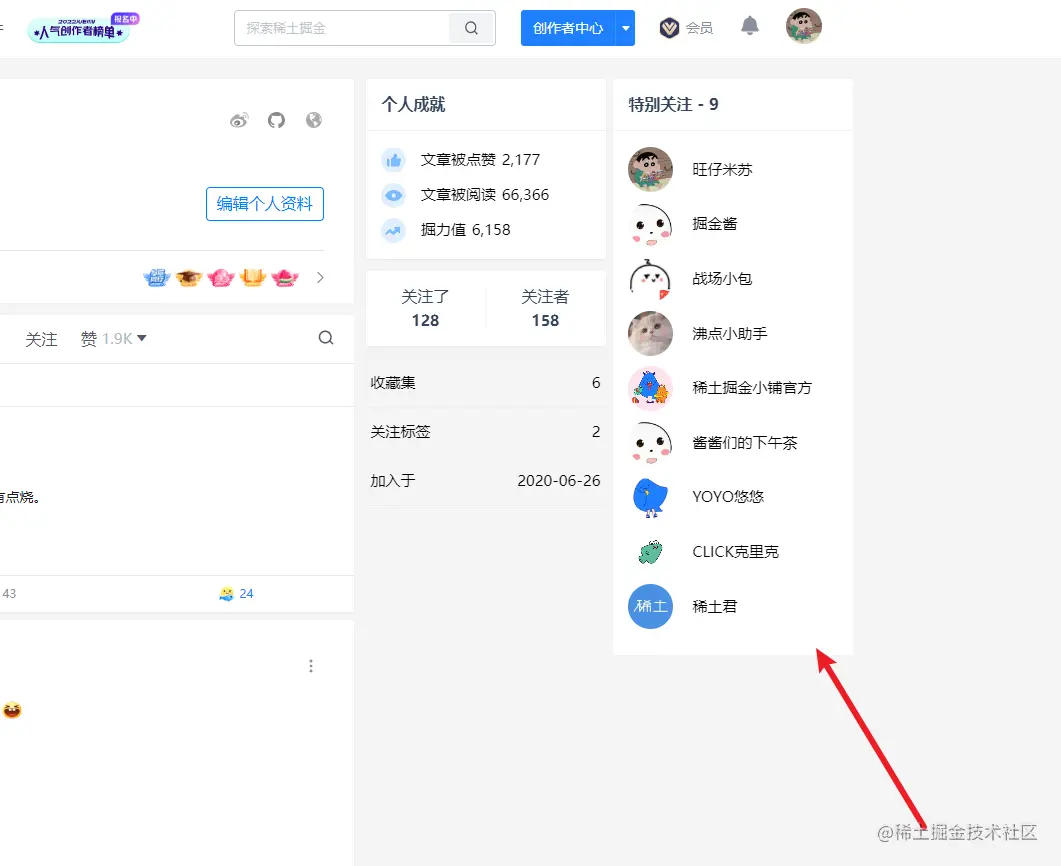Click the pink lotus badge
Viewport: 1061px width, 866px height.
[221, 277]
